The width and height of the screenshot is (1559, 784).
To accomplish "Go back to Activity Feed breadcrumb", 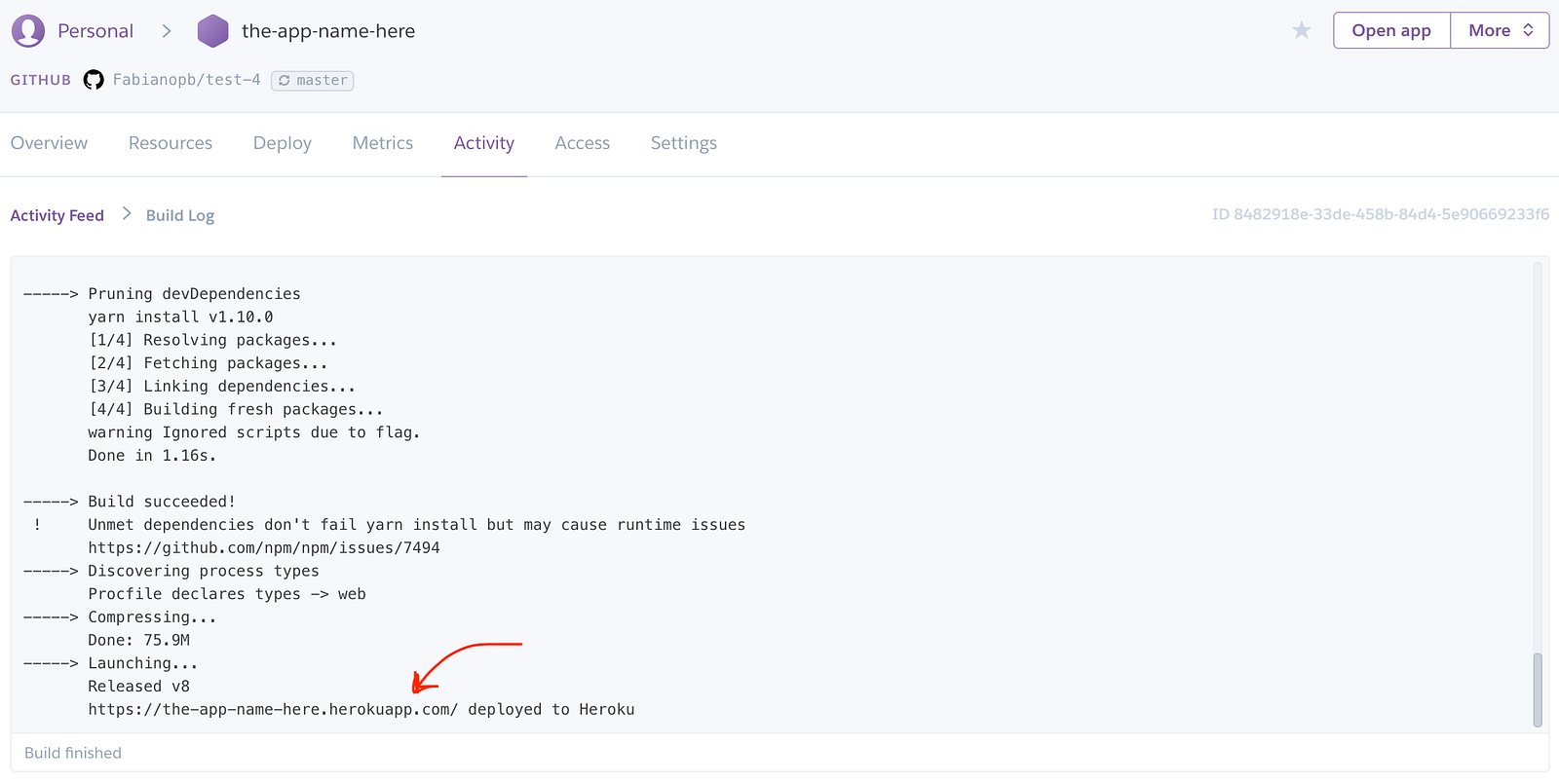I will (57, 215).
